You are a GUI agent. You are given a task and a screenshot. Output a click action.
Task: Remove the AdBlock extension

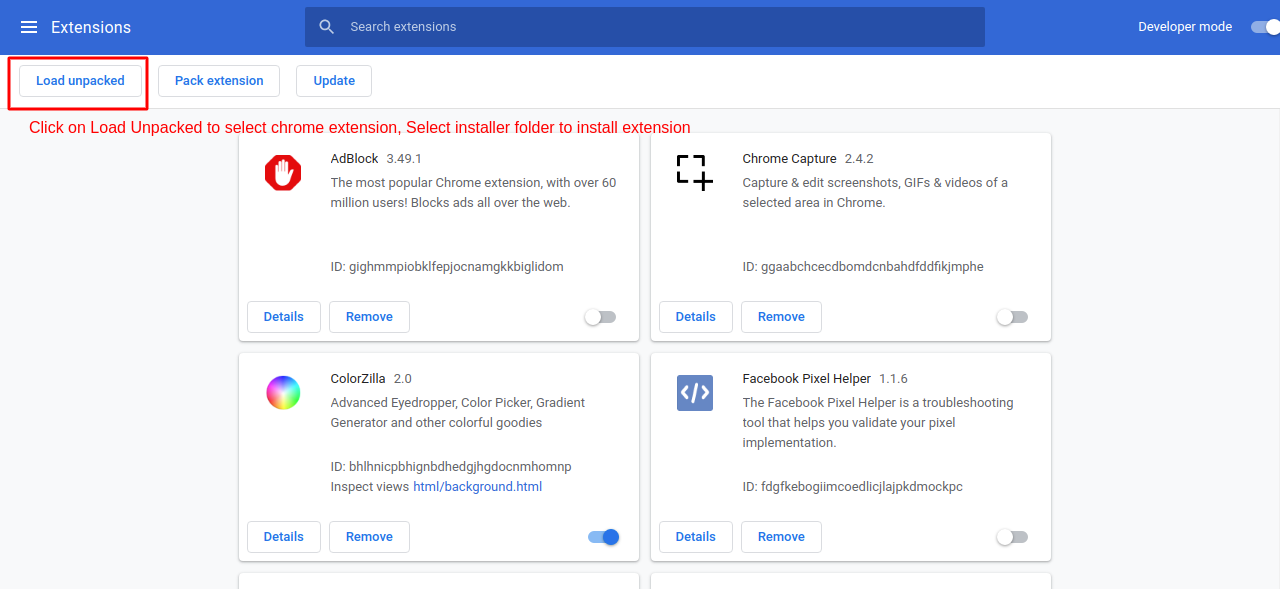tap(369, 317)
